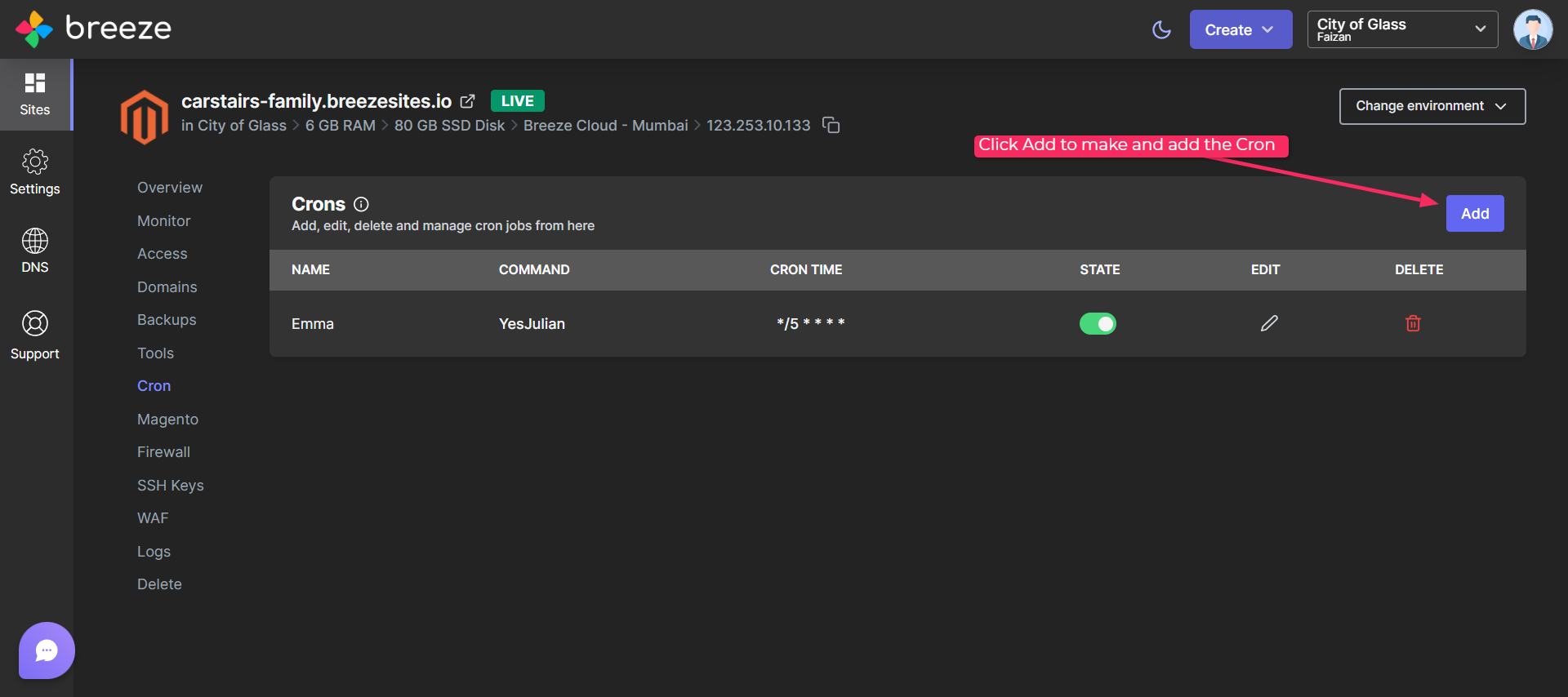Screen dimensions: 1568x697
Task: Go to the WAF section
Action: pyautogui.click(x=153, y=518)
